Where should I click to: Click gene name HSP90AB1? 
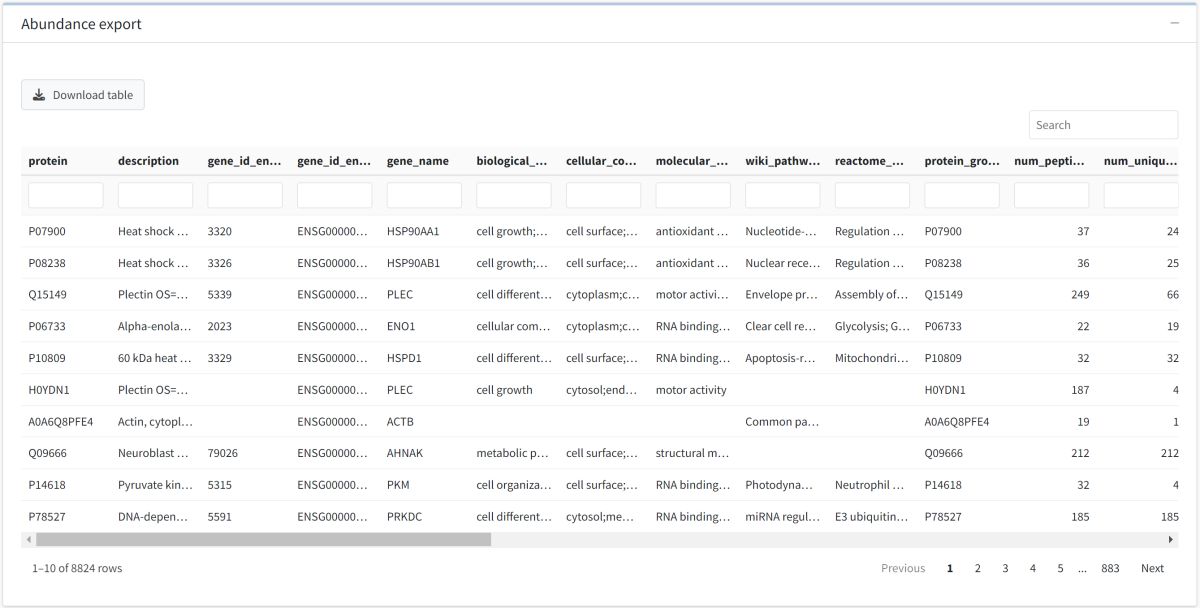point(413,263)
